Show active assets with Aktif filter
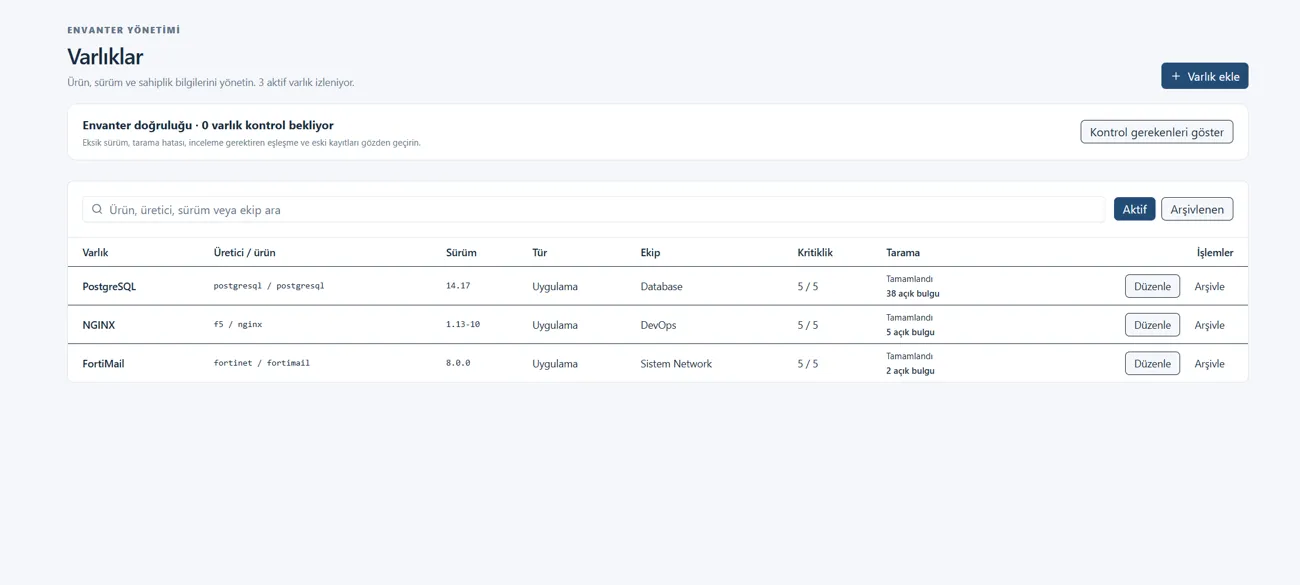The image size is (1300, 585). pyautogui.click(x=1134, y=209)
